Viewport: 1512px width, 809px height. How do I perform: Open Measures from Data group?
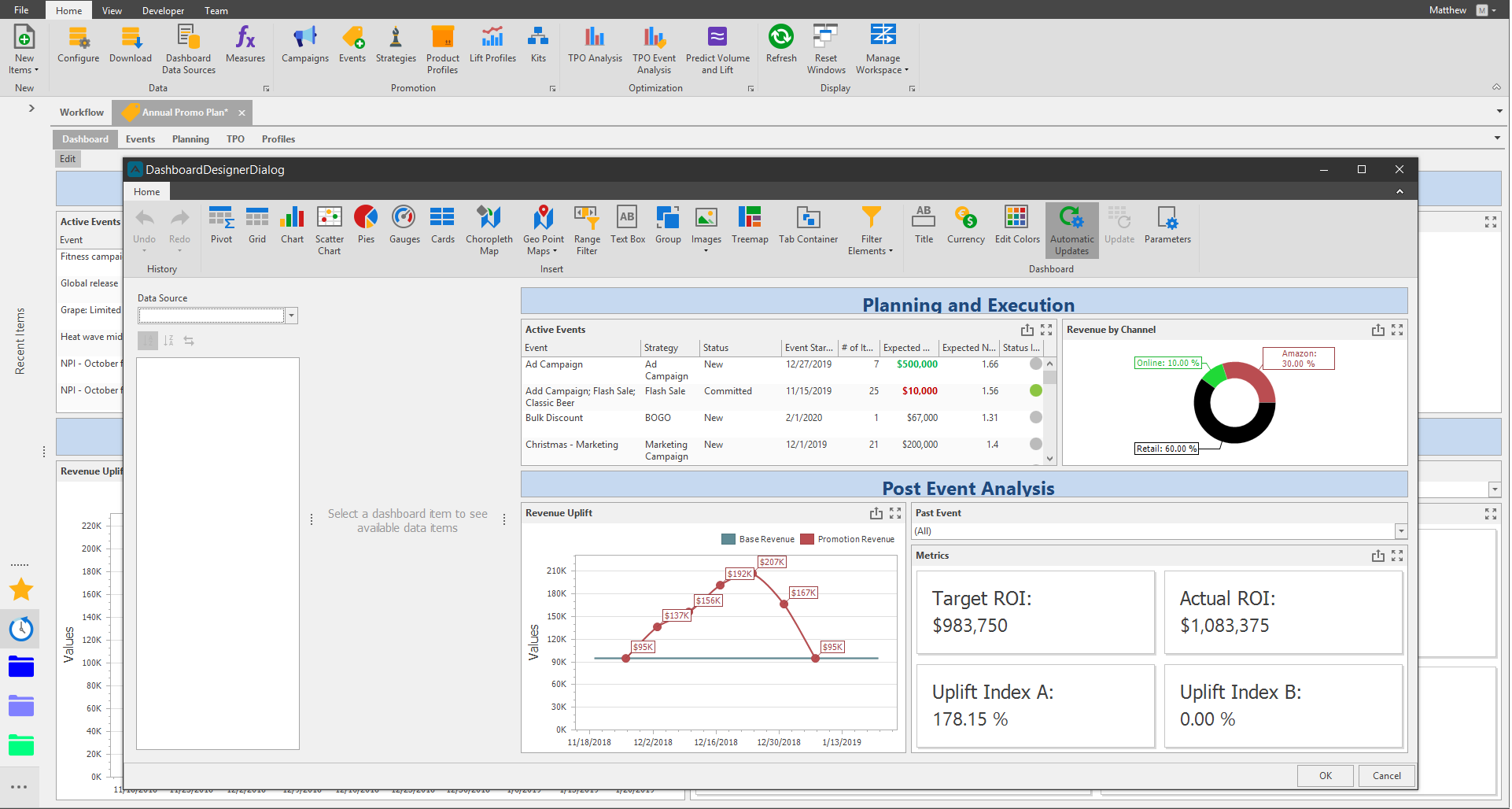(x=245, y=46)
